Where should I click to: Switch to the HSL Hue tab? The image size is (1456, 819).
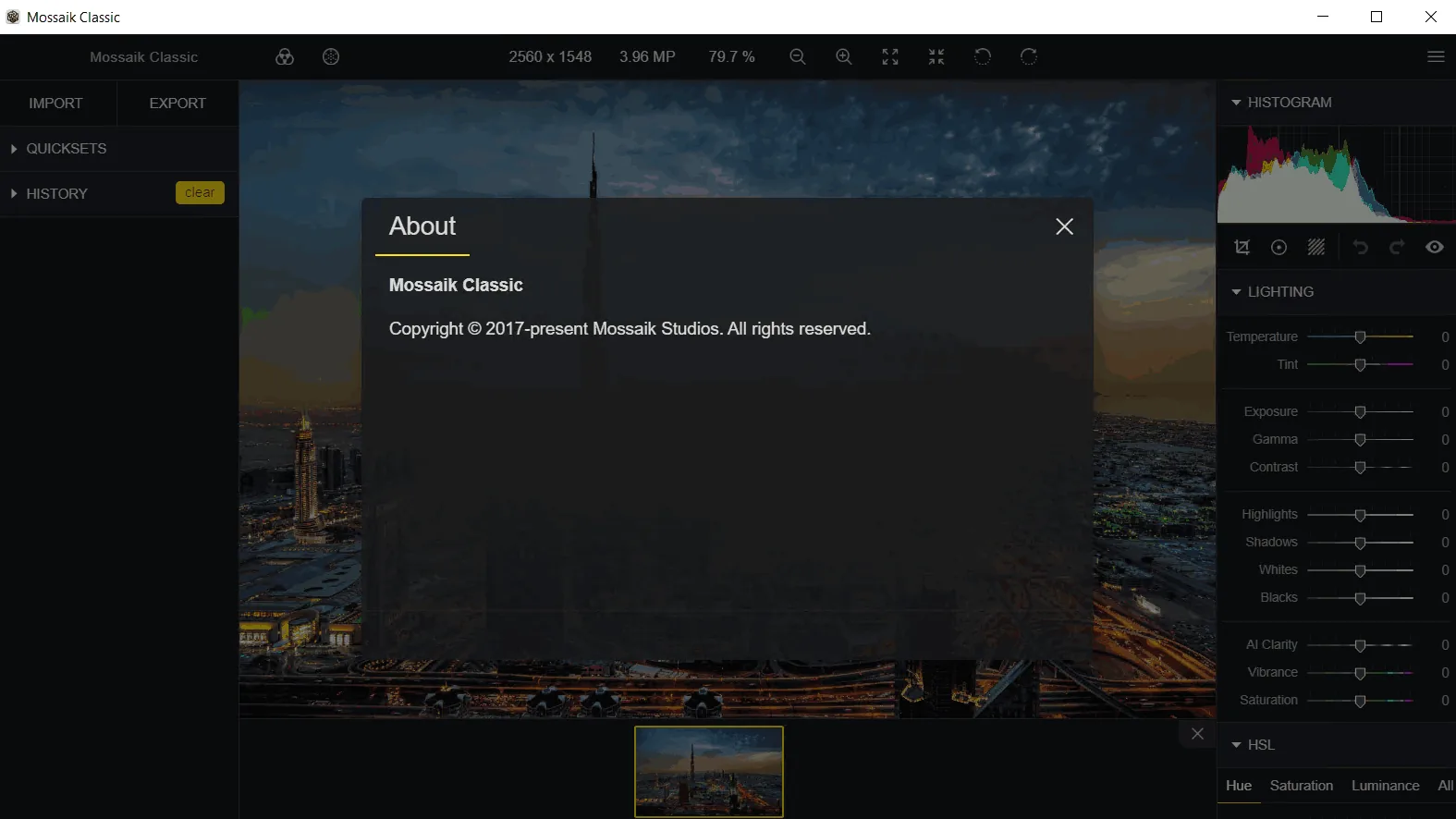point(1239,786)
